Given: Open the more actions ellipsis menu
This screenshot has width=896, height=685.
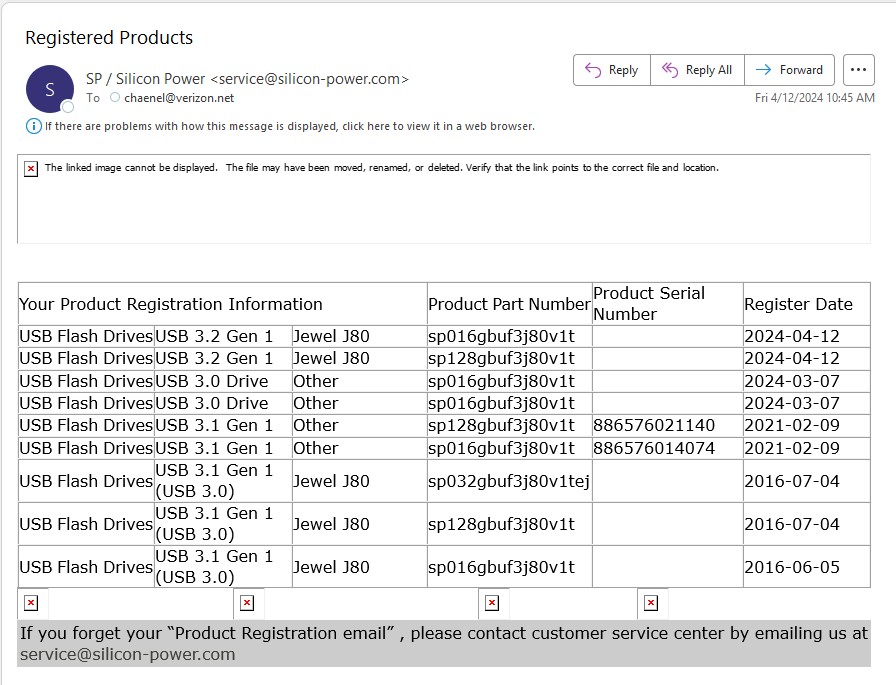Looking at the screenshot, I should click(x=858, y=70).
